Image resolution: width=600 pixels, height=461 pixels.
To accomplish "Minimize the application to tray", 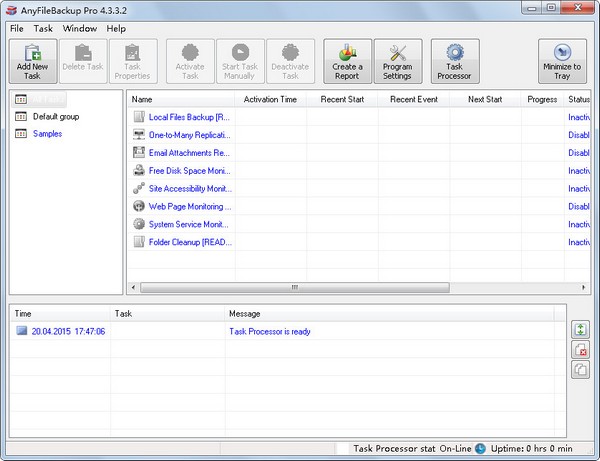I will click(x=562, y=62).
